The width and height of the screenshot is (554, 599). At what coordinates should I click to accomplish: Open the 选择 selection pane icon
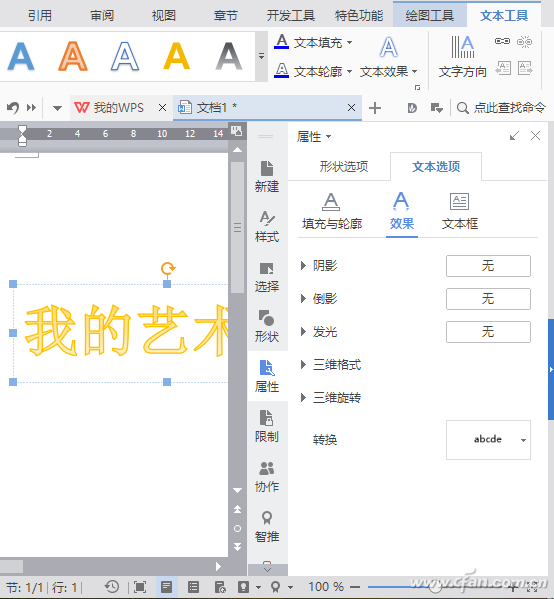[267, 277]
